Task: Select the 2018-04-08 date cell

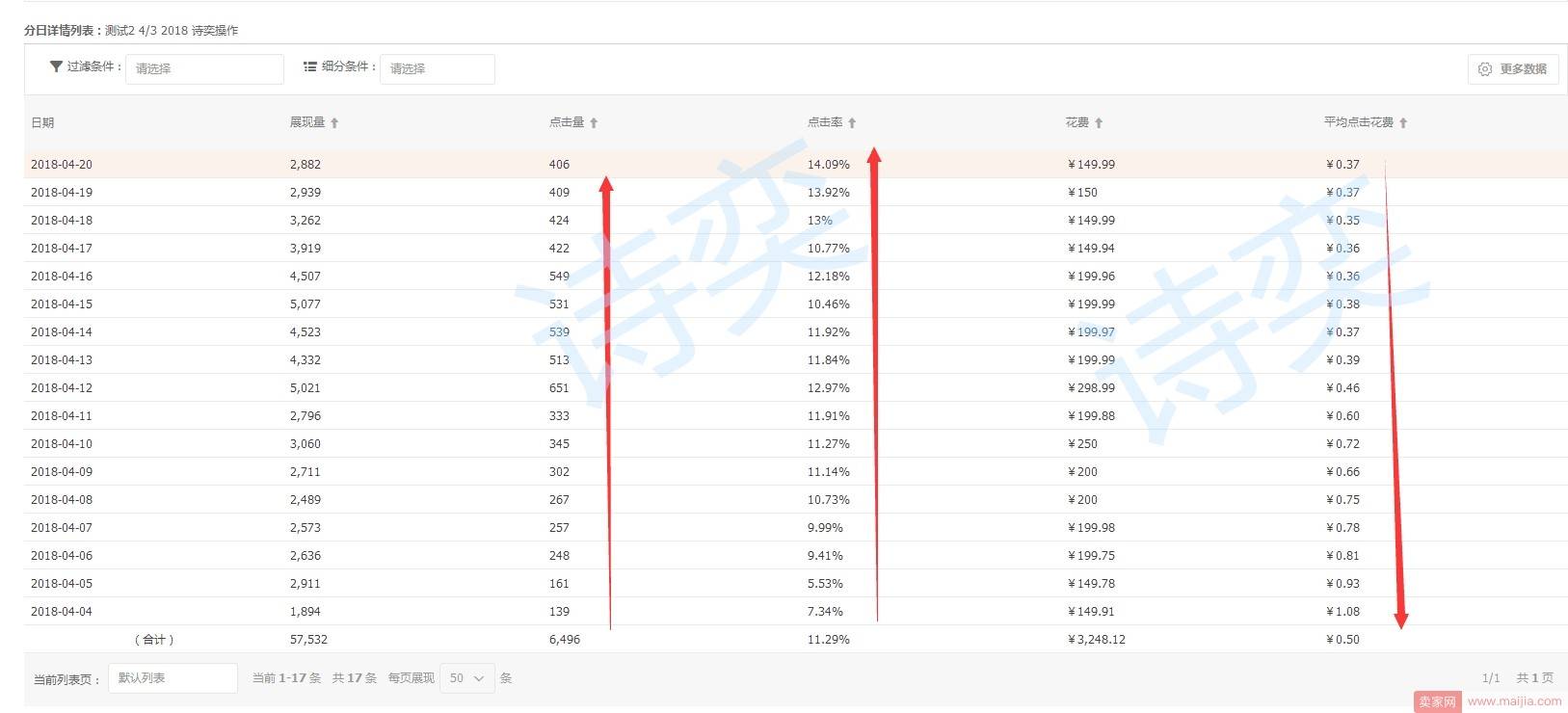Action: pos(62,500)
